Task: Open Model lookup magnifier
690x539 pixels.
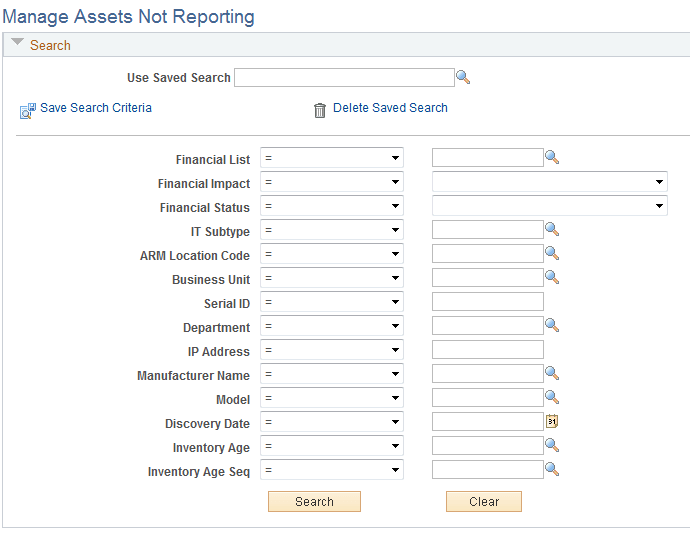Action: tap(552, 397)
